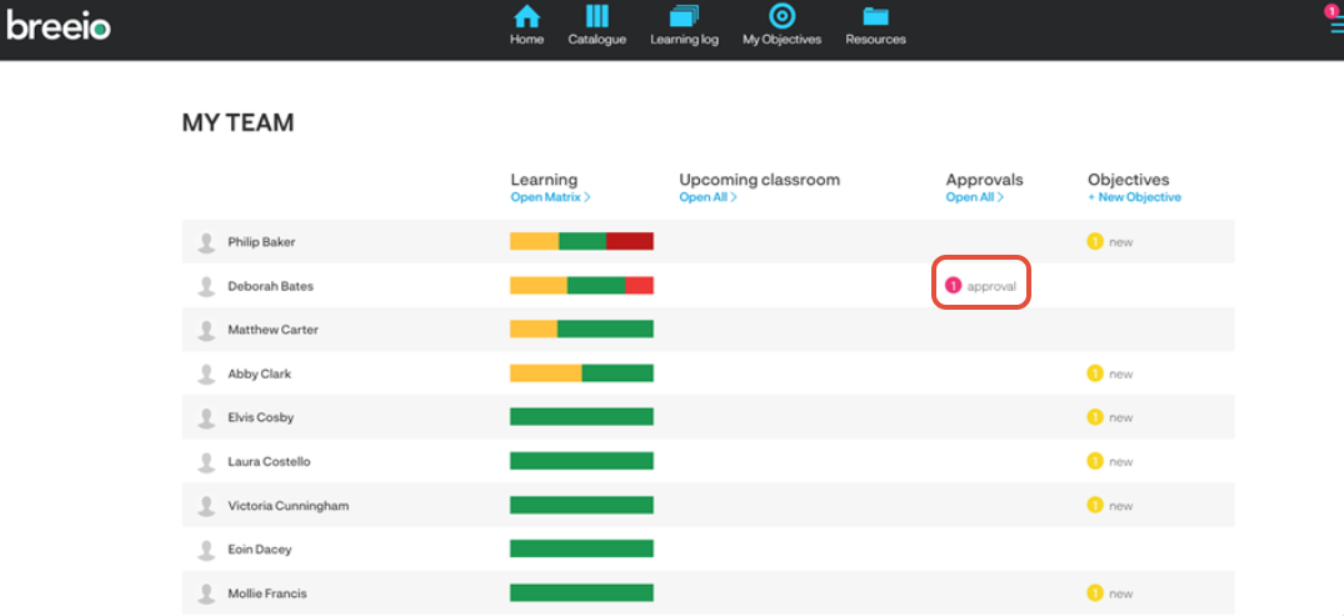Click the Objectives column header
Image resolution: width=1344 pixels, height=616 pixels.
1128,180
